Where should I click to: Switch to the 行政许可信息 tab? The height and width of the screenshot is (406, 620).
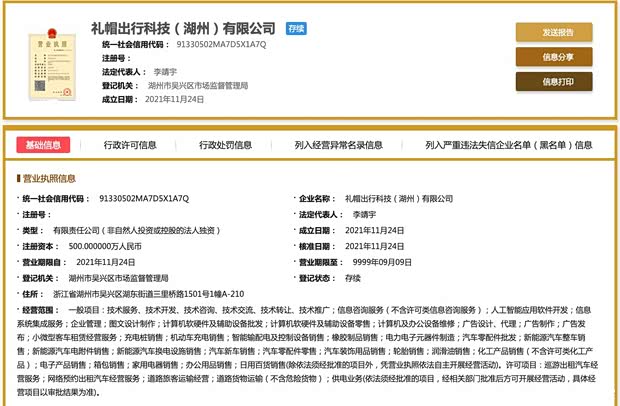tap(130, 145)
